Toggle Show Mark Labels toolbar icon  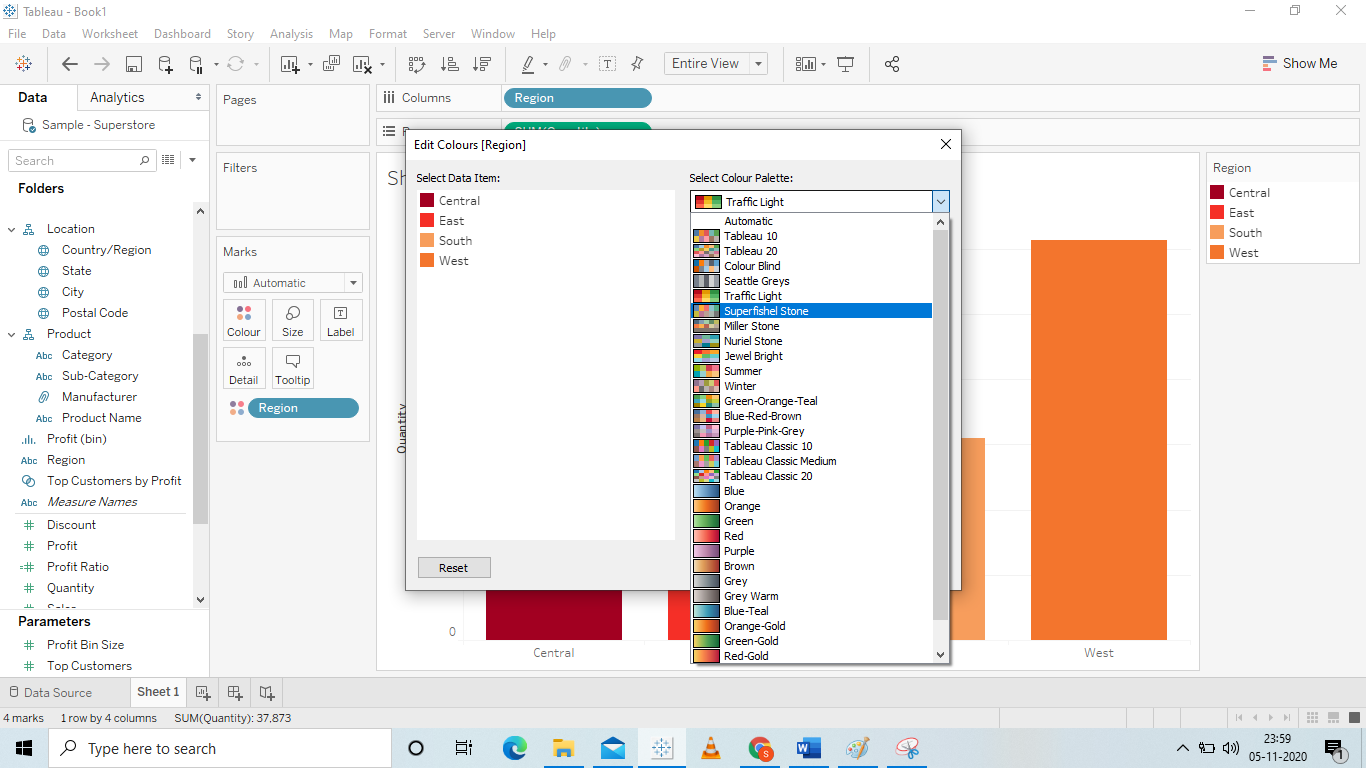tap(607, 64)
